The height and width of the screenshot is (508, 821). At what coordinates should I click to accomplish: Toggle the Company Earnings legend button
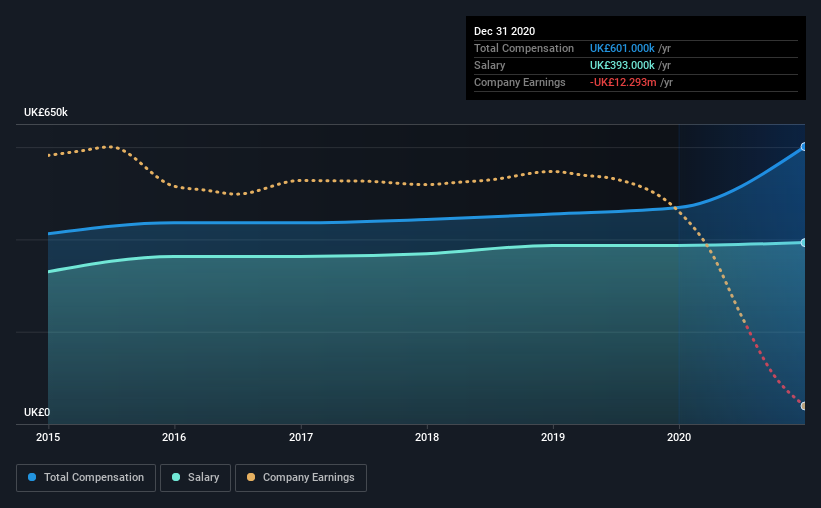301,478
